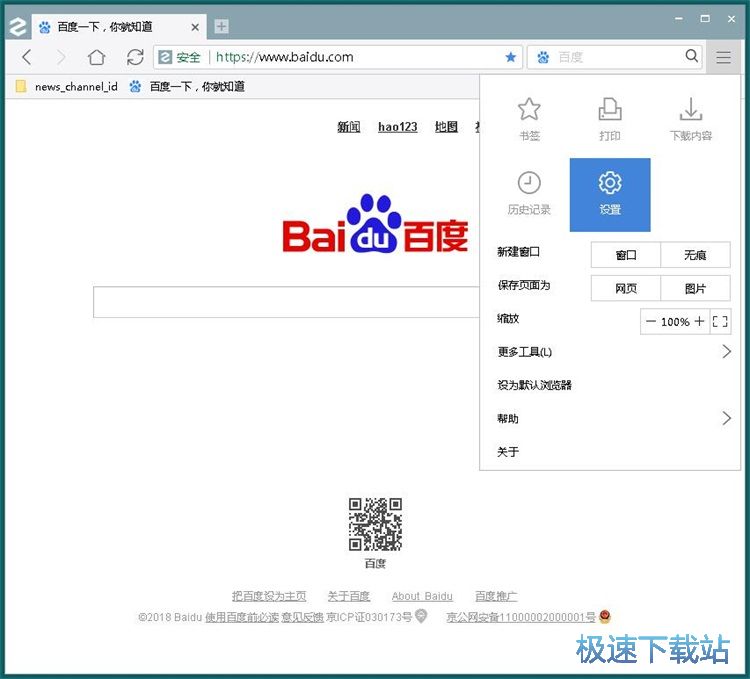Click the browser back arrow
This screenshot has height=679, width=750.
point(27,57)
